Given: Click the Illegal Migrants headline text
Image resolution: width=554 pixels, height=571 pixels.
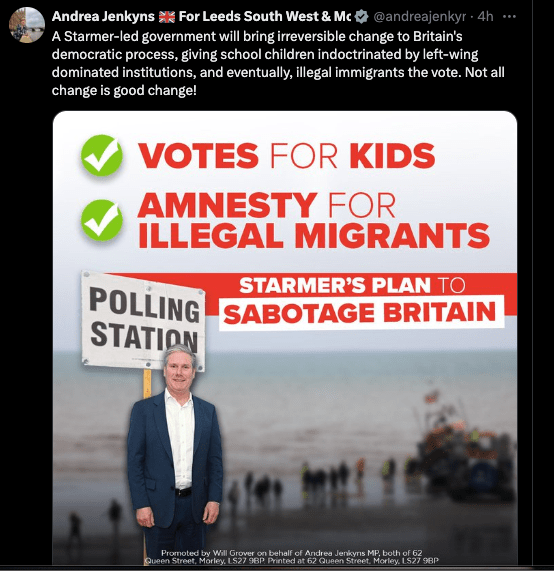Looking at the screenshot, I should [x=314, y=235].
